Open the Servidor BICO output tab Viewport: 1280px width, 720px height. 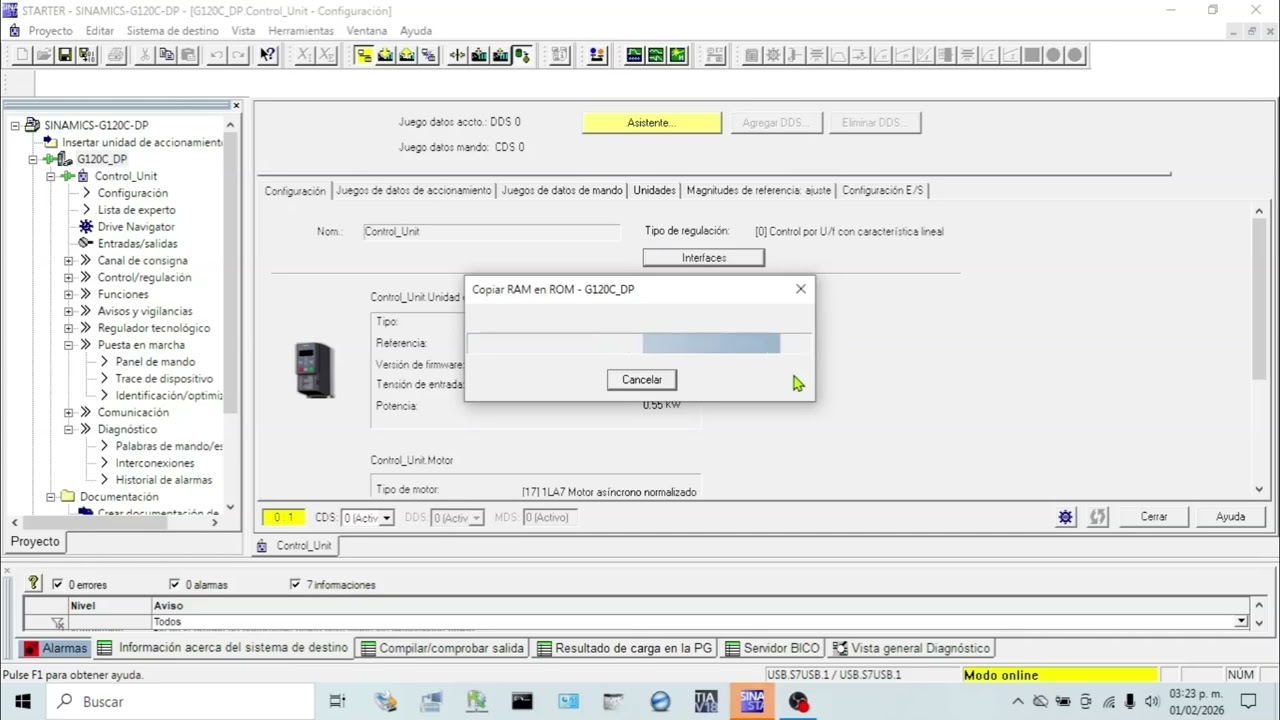point(772,648)
